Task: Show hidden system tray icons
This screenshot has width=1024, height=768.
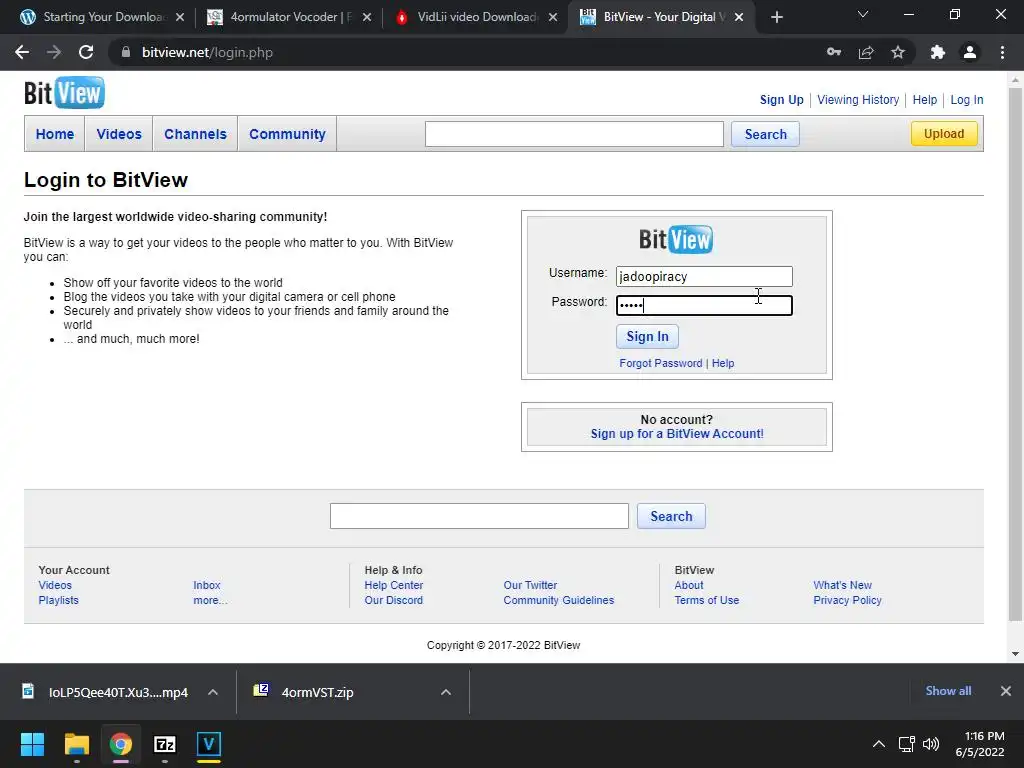Action: tap(879, 744)
